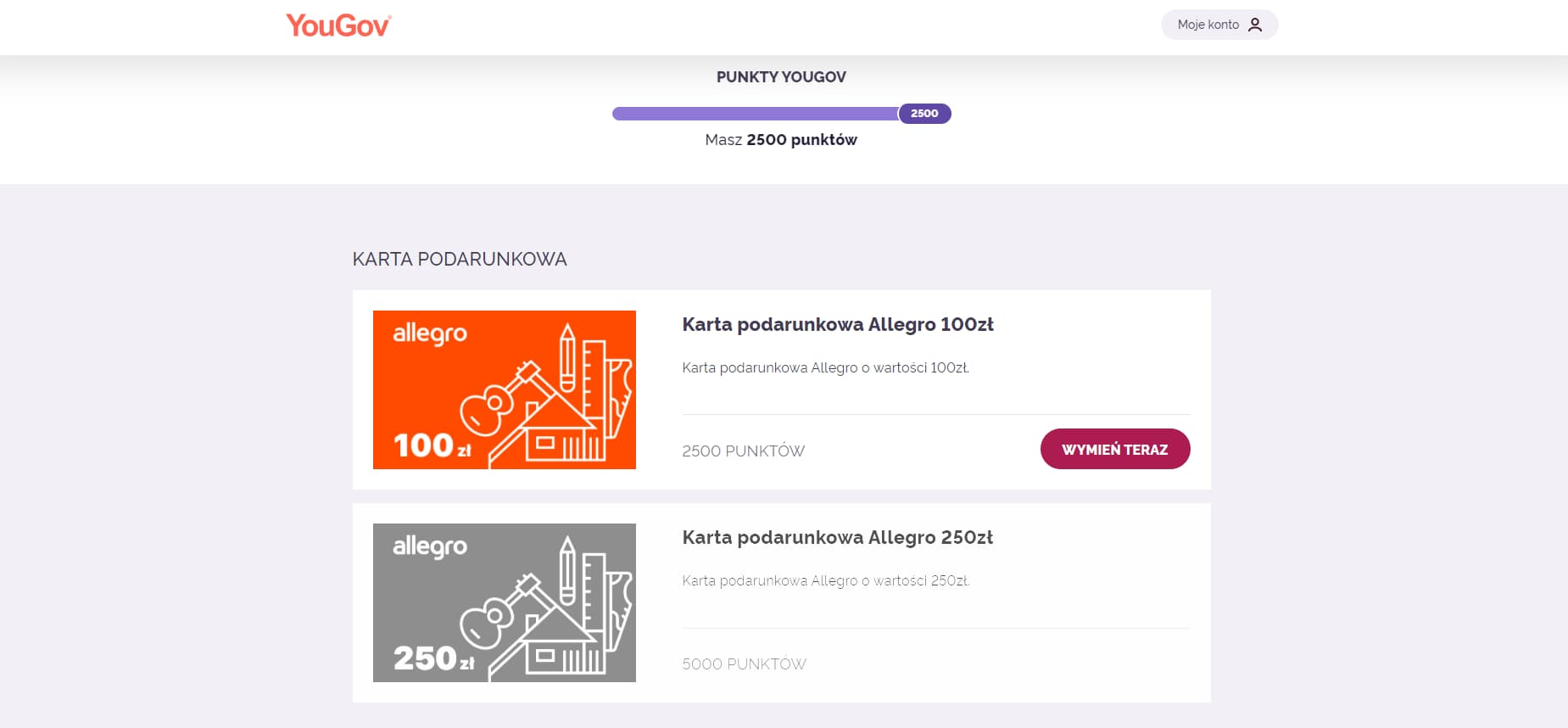1568x728 pixels.
Task: Click the YouGov logo
Action: 338,25
